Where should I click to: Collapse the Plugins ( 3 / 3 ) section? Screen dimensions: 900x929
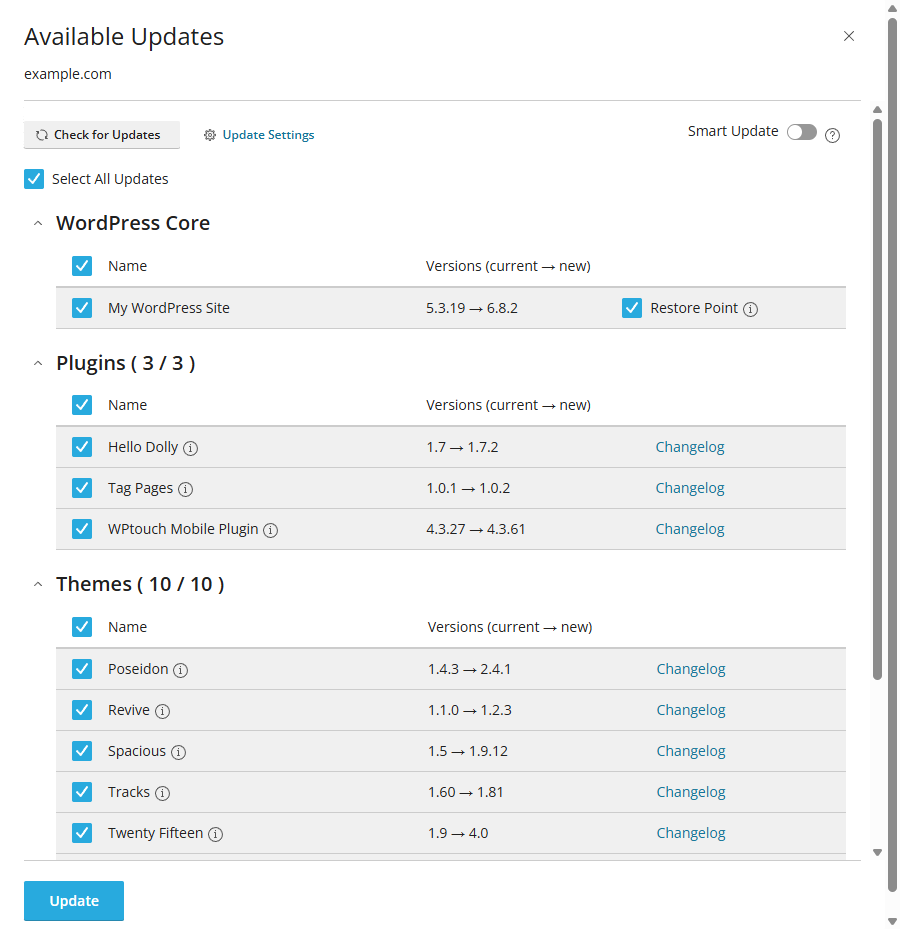click(x=38, y=363)
